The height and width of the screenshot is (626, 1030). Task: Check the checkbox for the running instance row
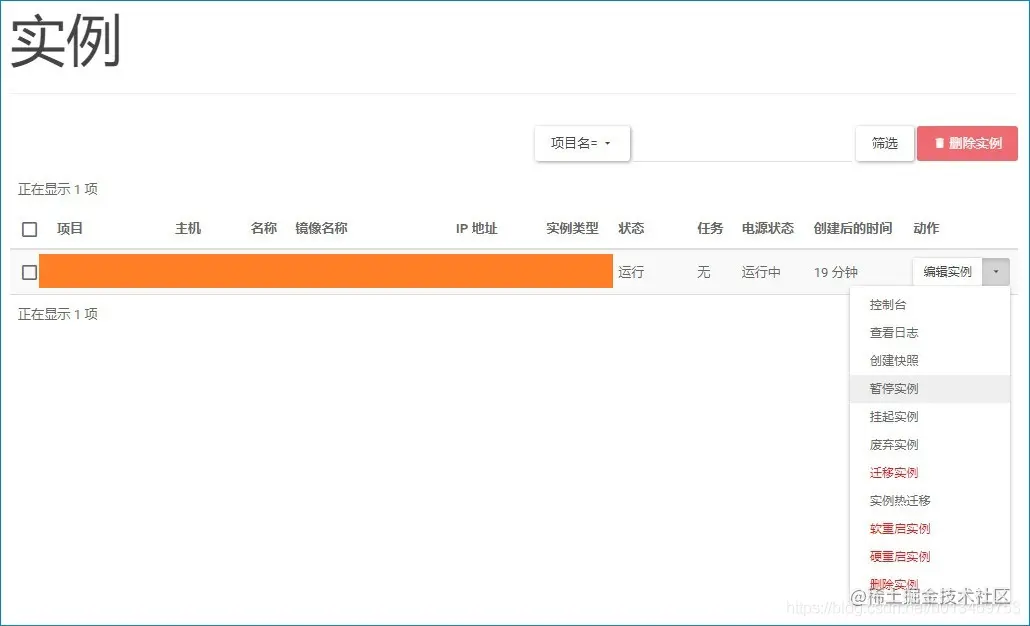point(29,271)
